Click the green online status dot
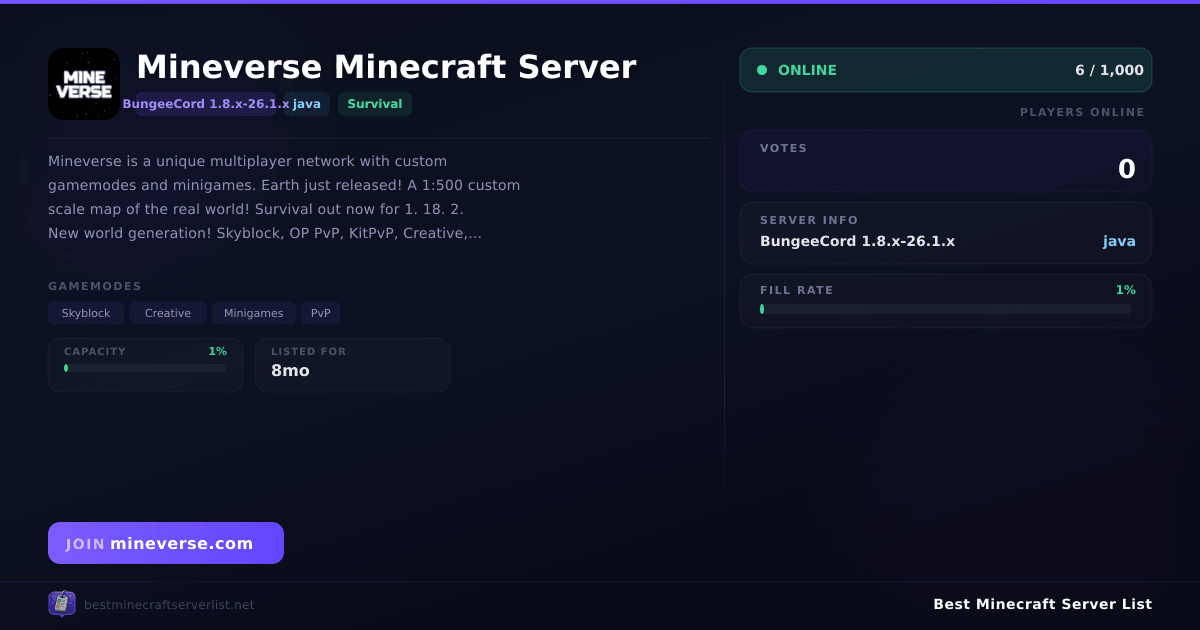Screen dimensions: 1200x630 tap(762, 70)
